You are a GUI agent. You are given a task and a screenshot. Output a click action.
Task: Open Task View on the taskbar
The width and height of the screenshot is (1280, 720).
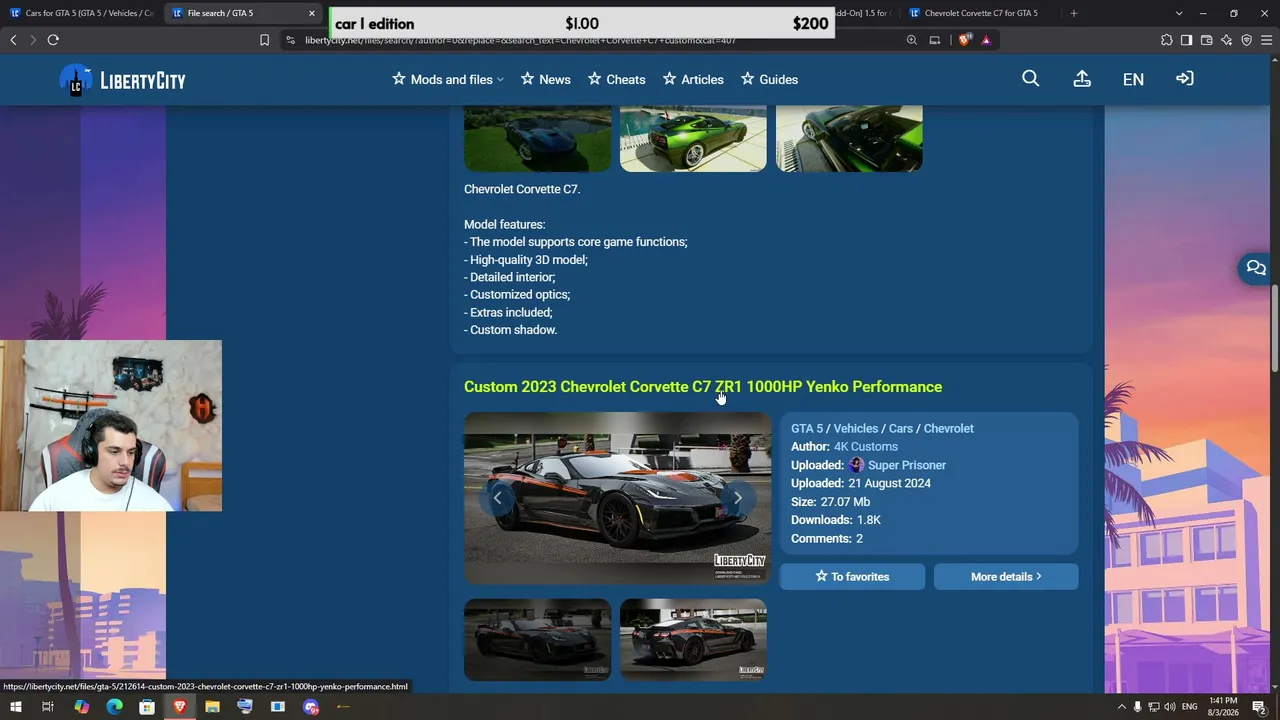click(47, 707)
